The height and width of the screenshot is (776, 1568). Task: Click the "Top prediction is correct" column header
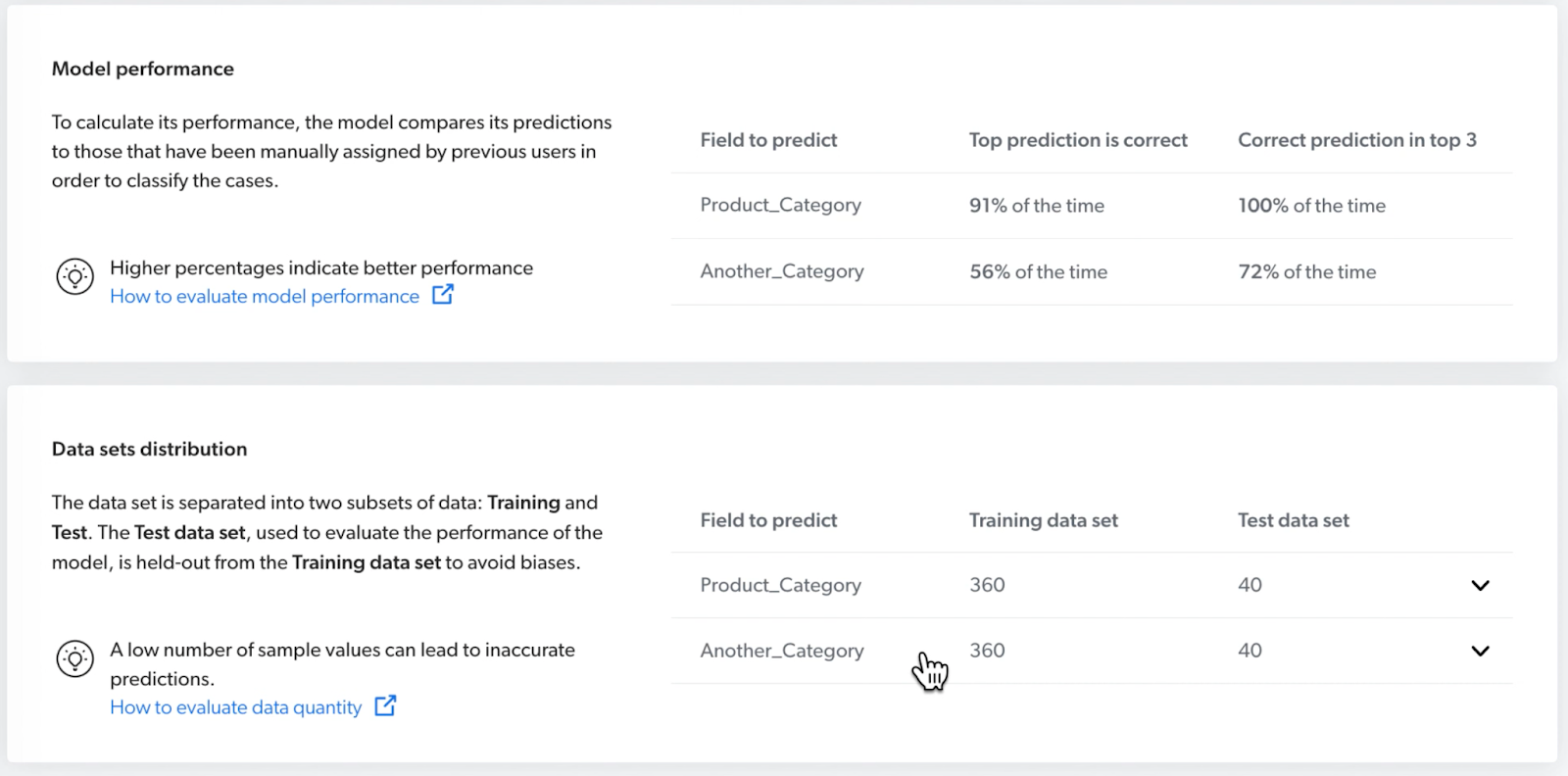[x=1078, y=140]
